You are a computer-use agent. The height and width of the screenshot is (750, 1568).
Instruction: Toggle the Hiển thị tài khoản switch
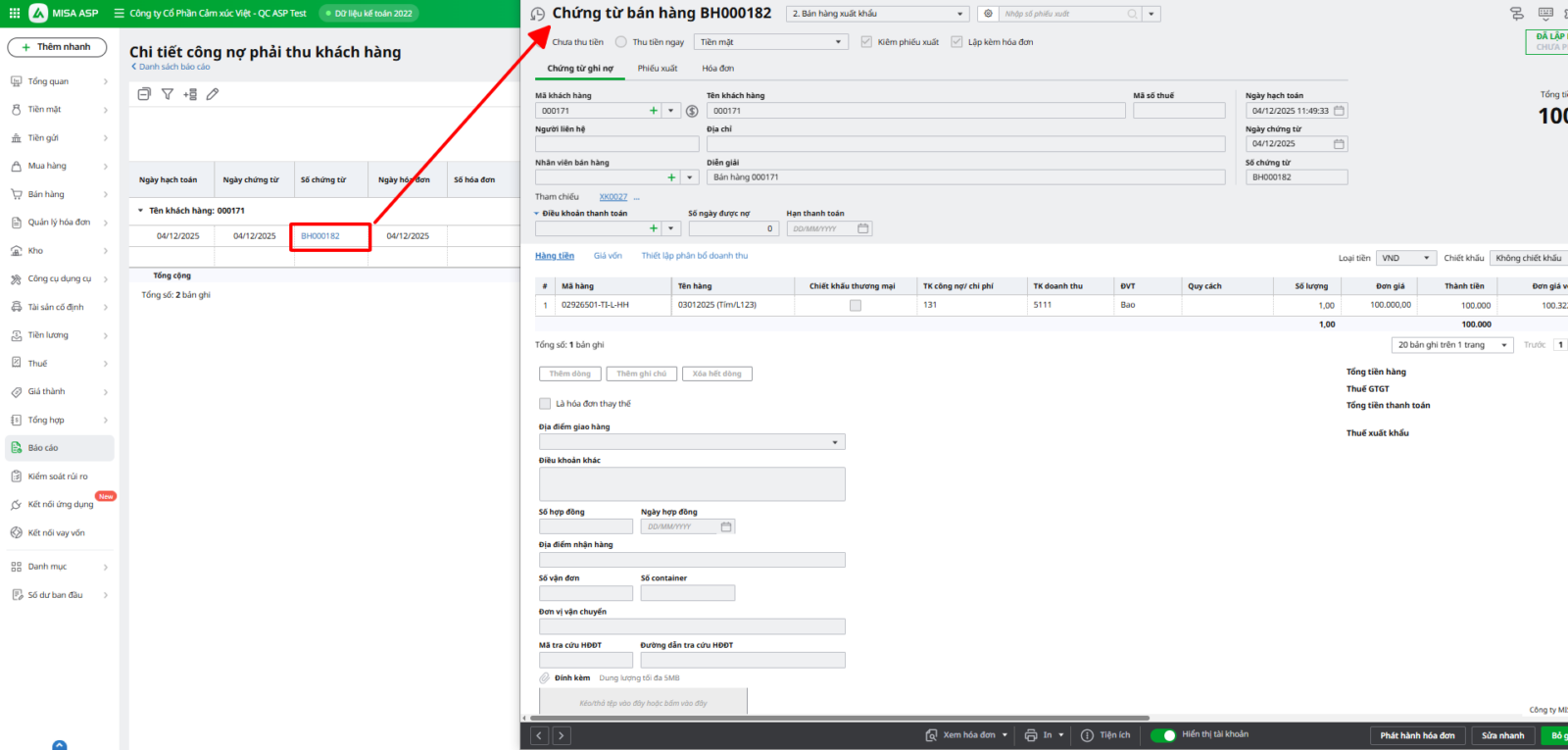pyautogui.click(x=1163, y=735)
